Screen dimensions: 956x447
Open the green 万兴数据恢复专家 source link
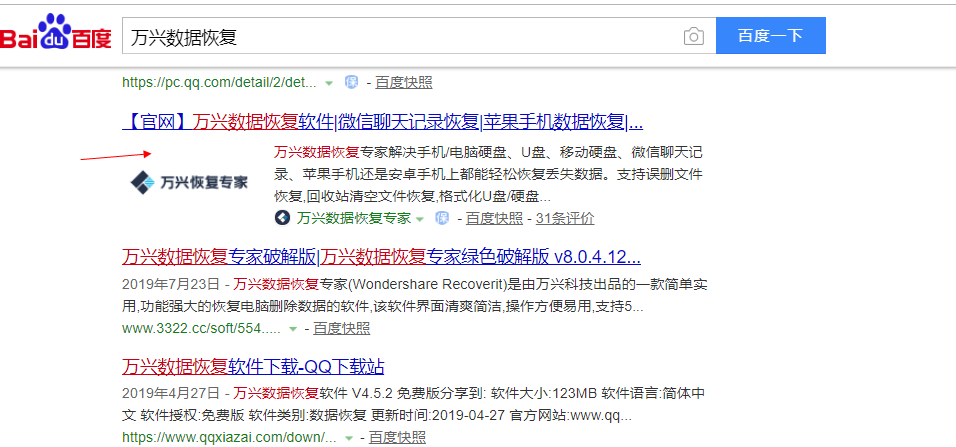pyautogui.click(x=354, y=218)
